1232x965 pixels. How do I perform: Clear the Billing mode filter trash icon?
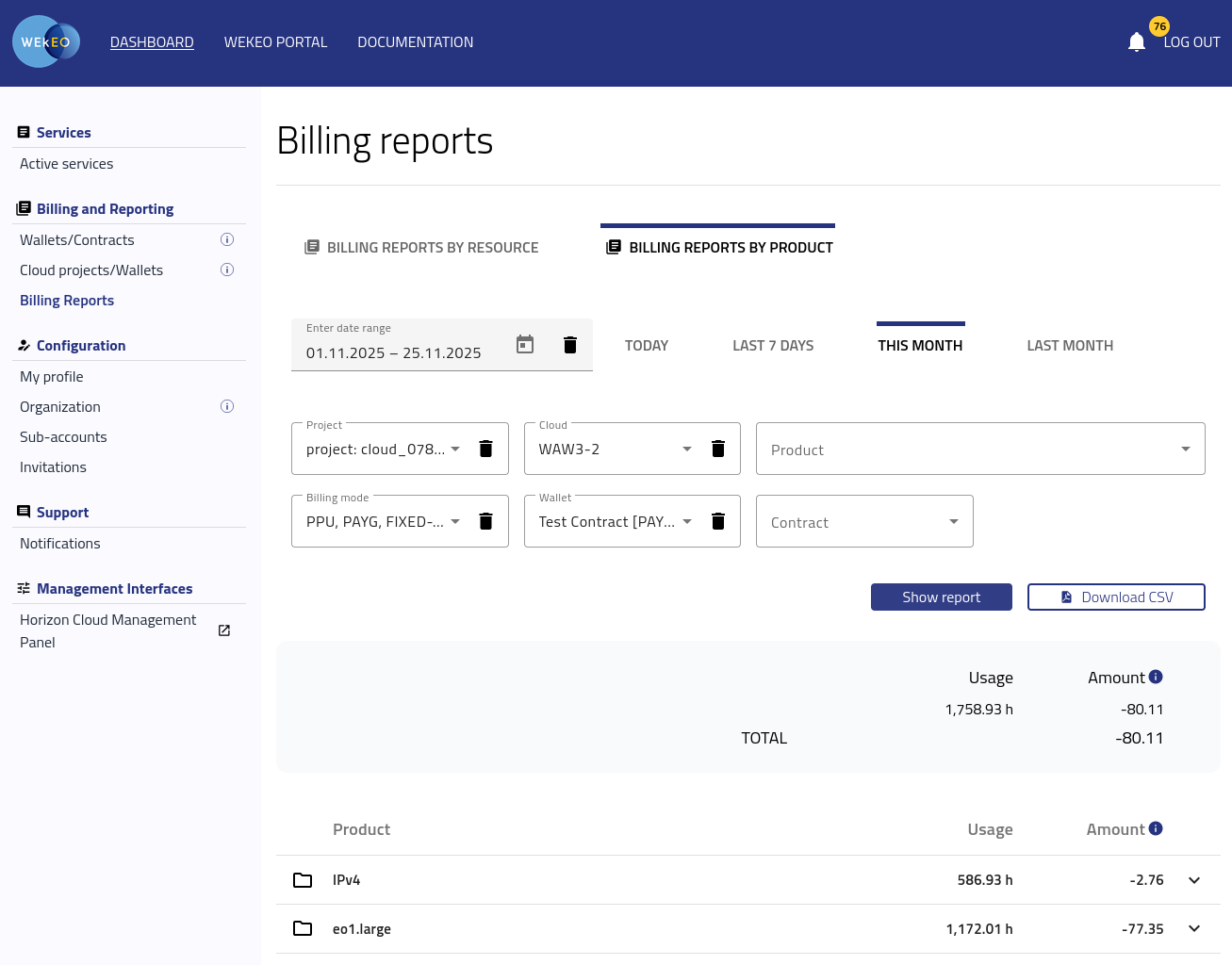[485, 521]
